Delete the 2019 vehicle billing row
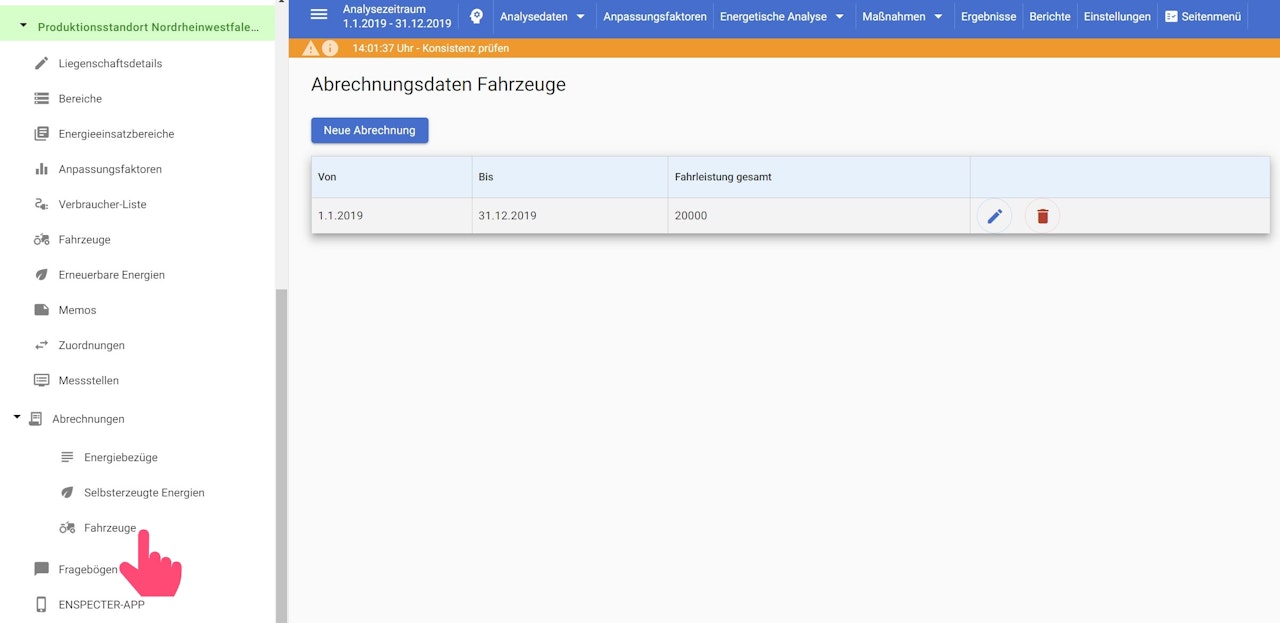Screen dimensions: 1280x623 1042,216
